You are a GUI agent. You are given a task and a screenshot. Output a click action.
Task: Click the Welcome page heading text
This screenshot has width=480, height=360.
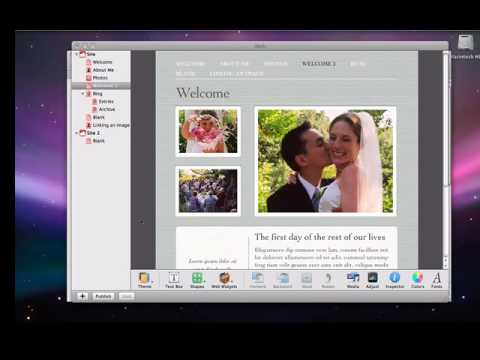click(x=203, y=93)
